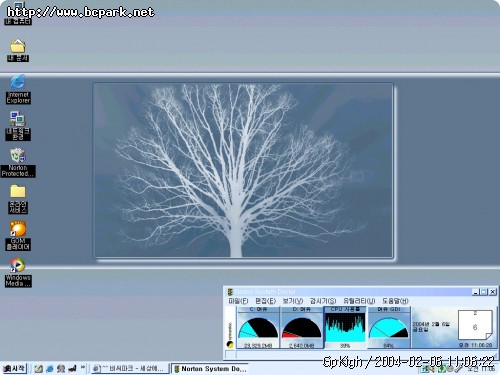Open the 파일(F) menu in Norton System Doctor
The width and height of the screenshot is (500, 375).
click(x=238, y=301)
